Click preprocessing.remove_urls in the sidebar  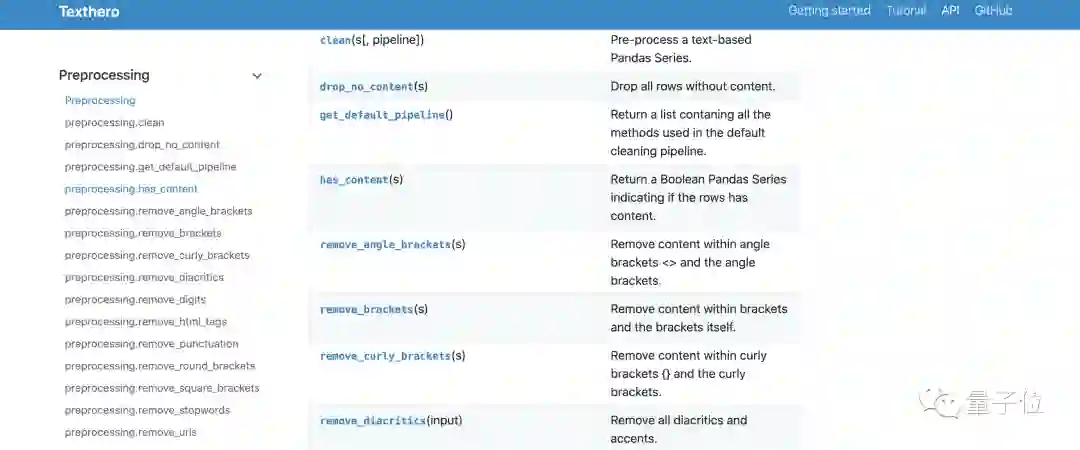(x=130, y=432)
